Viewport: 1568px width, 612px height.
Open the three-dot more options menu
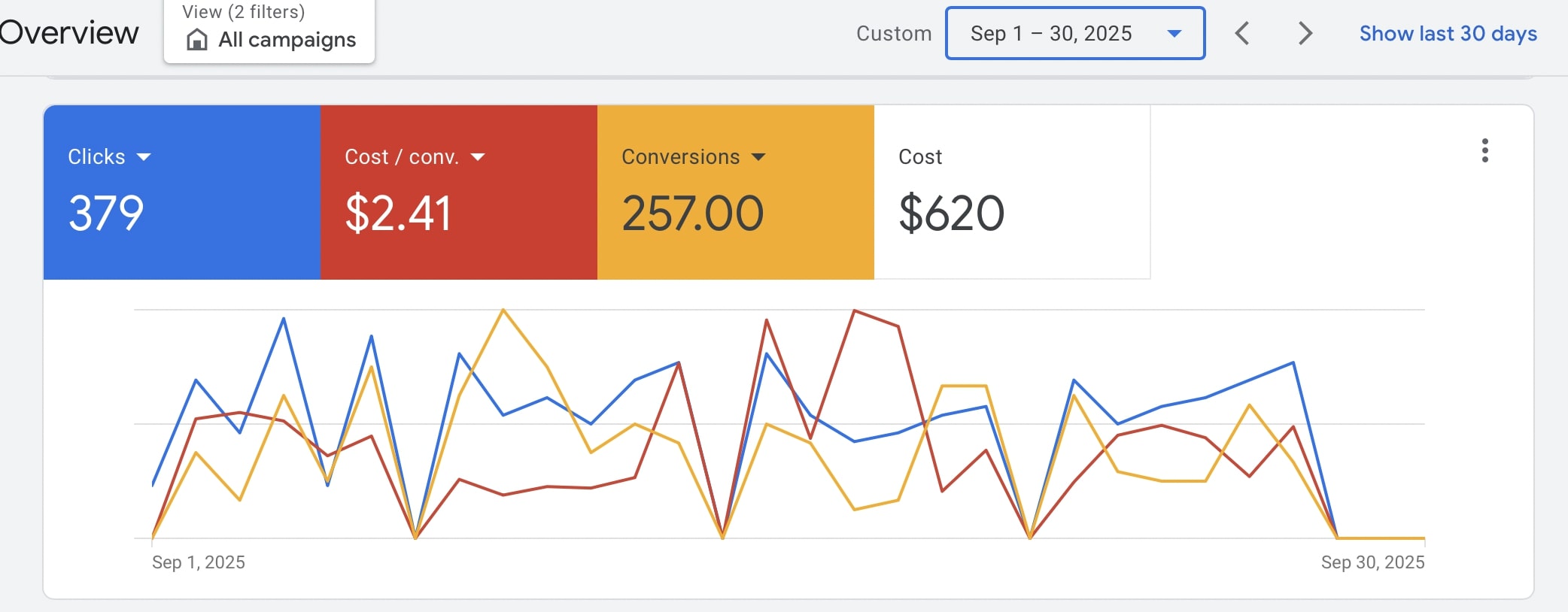1484,150
